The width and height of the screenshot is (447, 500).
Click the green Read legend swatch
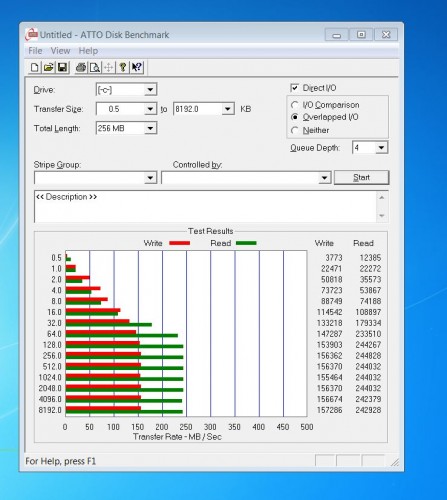click(246, 243)
